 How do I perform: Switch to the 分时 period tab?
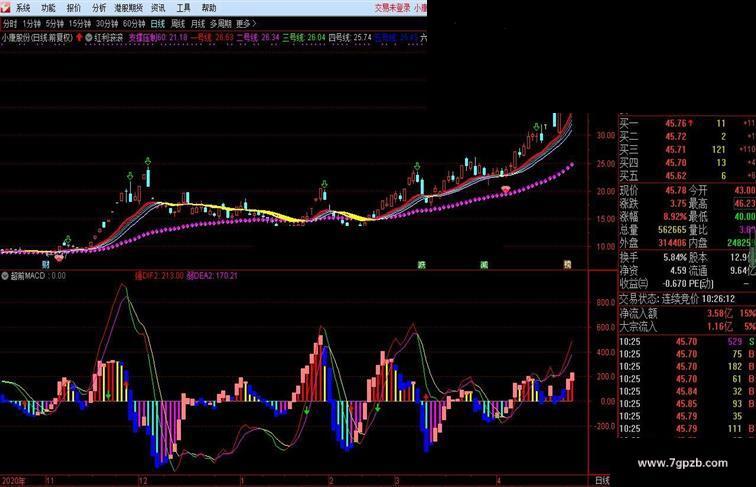coord(10,23)
